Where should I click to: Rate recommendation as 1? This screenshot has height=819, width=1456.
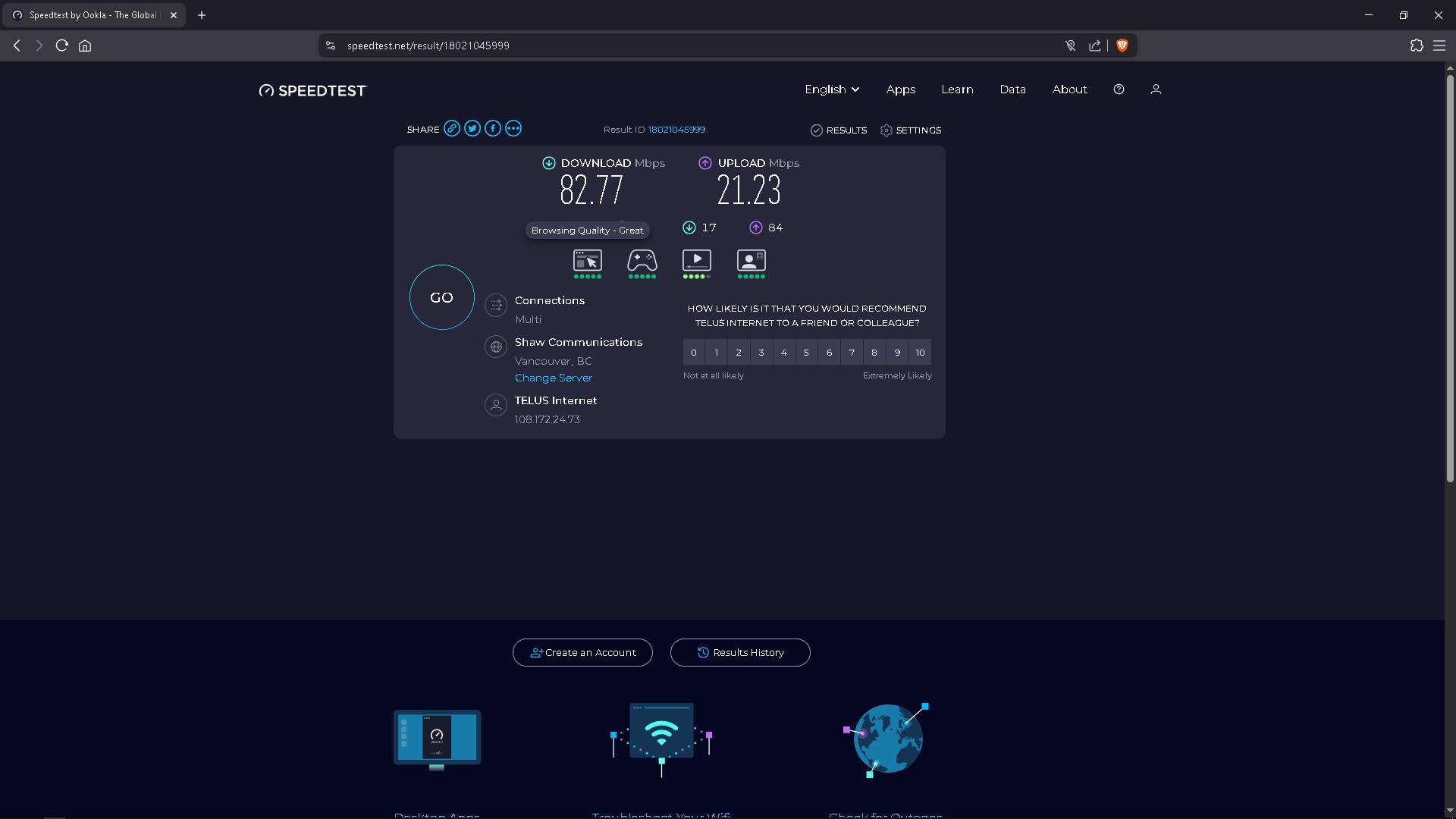(x=717, y=353)
